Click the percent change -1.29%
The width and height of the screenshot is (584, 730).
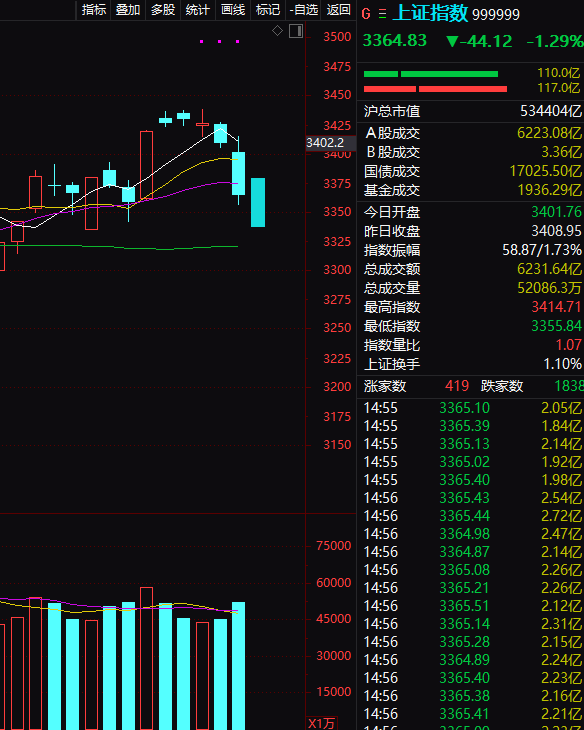pyautogui.click(x=555, y=41)
